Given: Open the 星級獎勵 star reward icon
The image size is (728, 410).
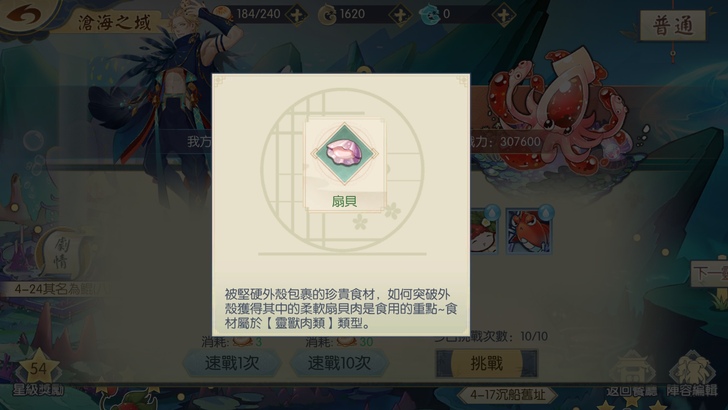Looking at the screenshot, I should (38, 374).
